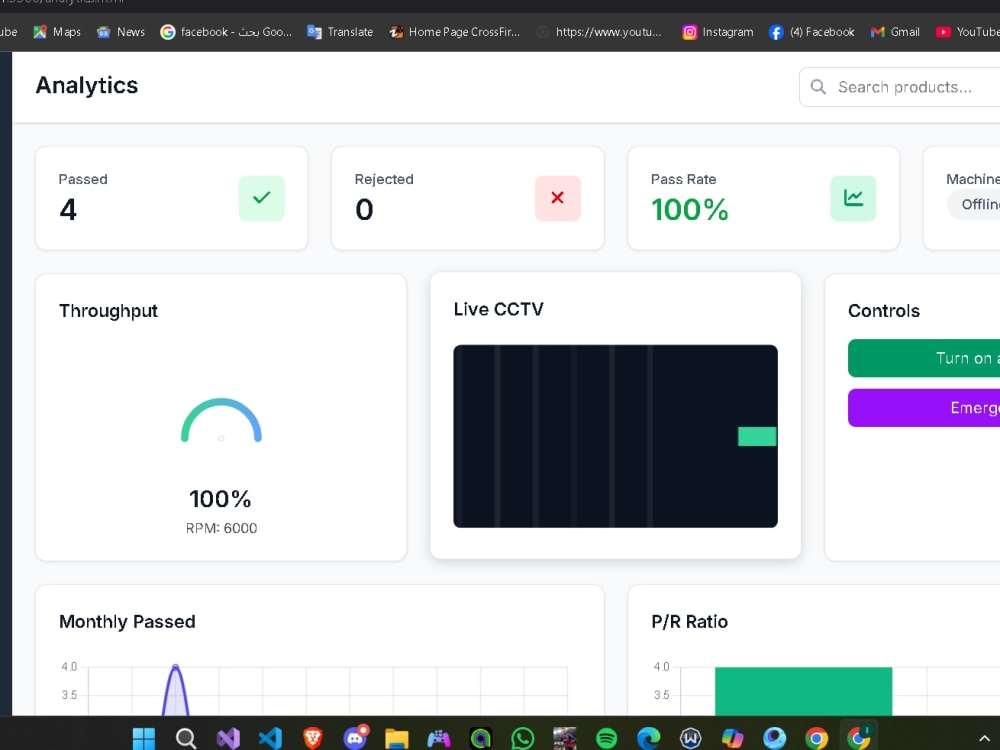The width and height of the screenshot is (1000, 750).
Task: Click the green bar in P/R Ratio chart
Action: point(804,691)
